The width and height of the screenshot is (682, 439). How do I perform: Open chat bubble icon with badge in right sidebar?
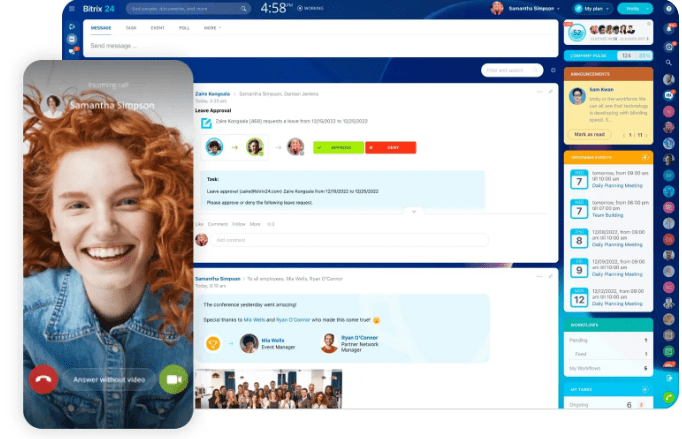click(669, 95)
